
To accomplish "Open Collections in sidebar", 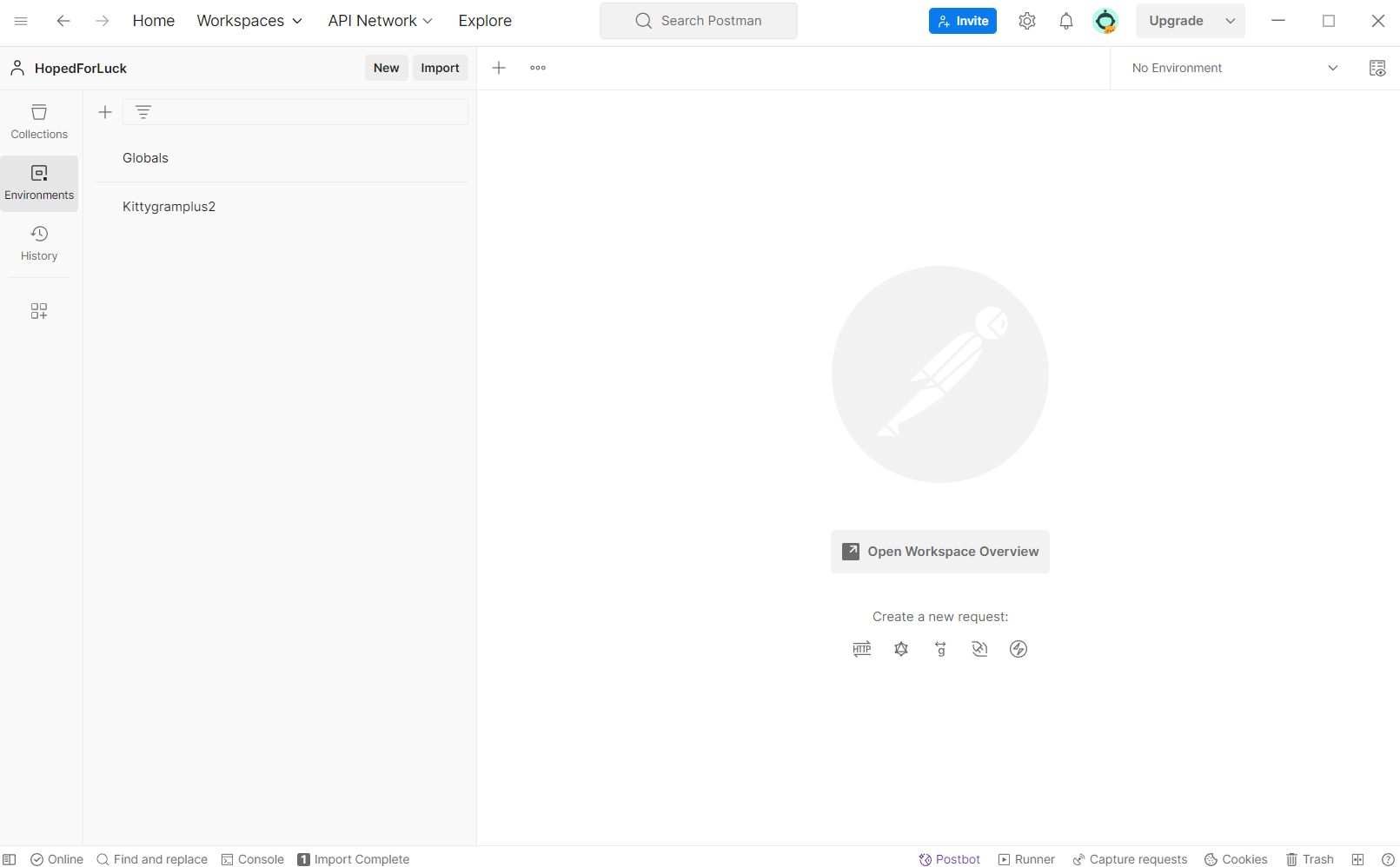I will point(39,122).
